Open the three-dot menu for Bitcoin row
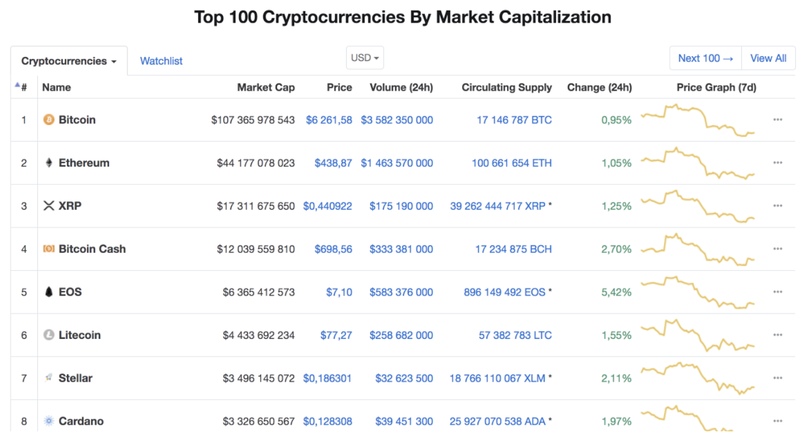Screen dimensions: 807x436 tap(778, 120)
